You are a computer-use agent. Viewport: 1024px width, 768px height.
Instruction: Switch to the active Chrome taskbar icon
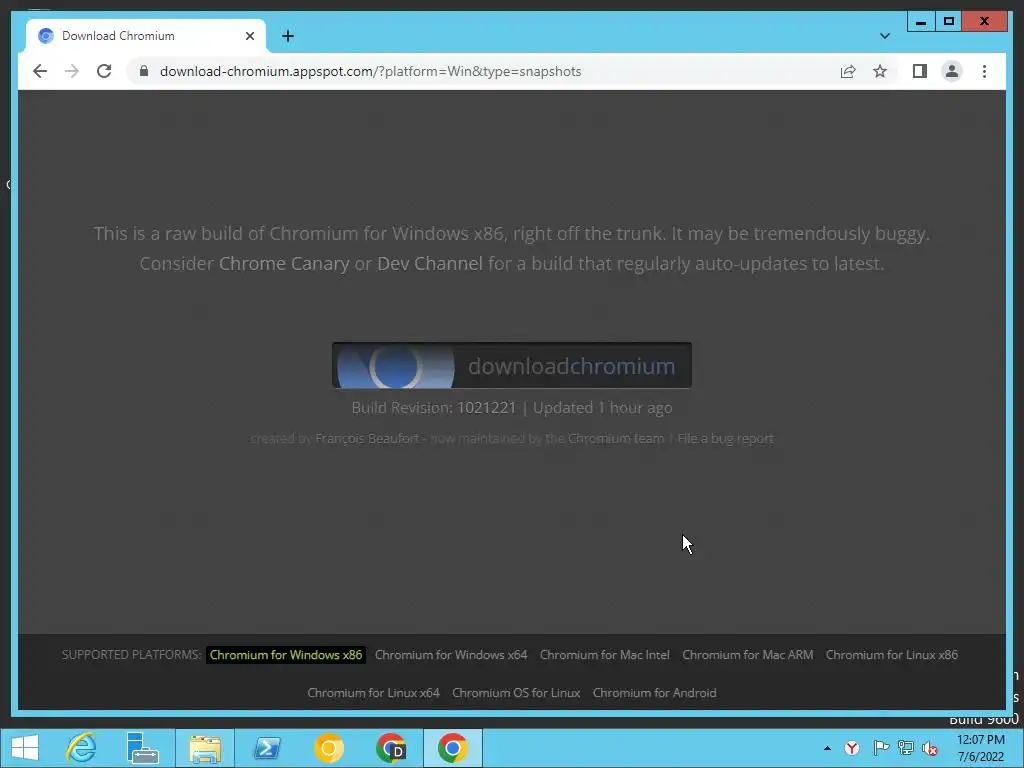coord(453,748)
